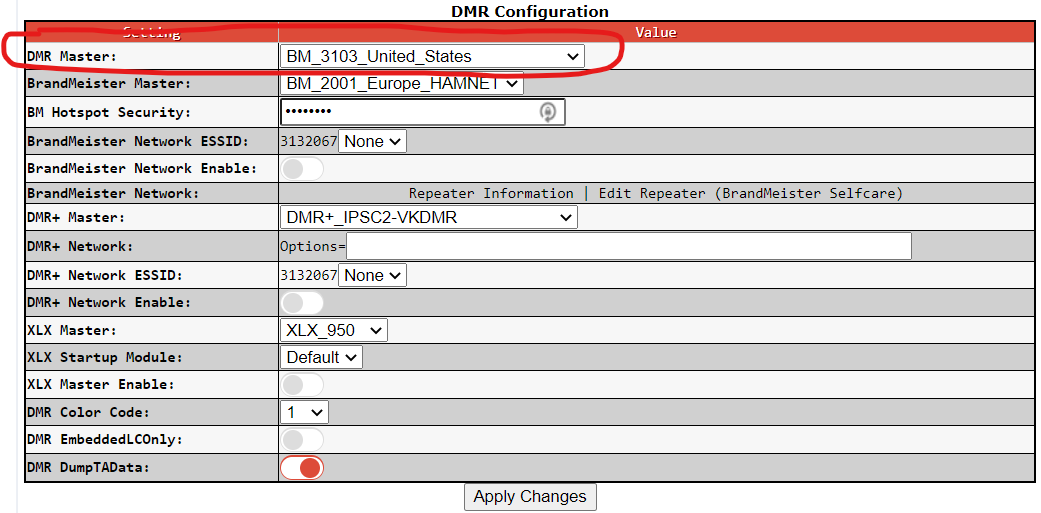
Task: Click the DMR Configuration heading
Action: [530, 11]
